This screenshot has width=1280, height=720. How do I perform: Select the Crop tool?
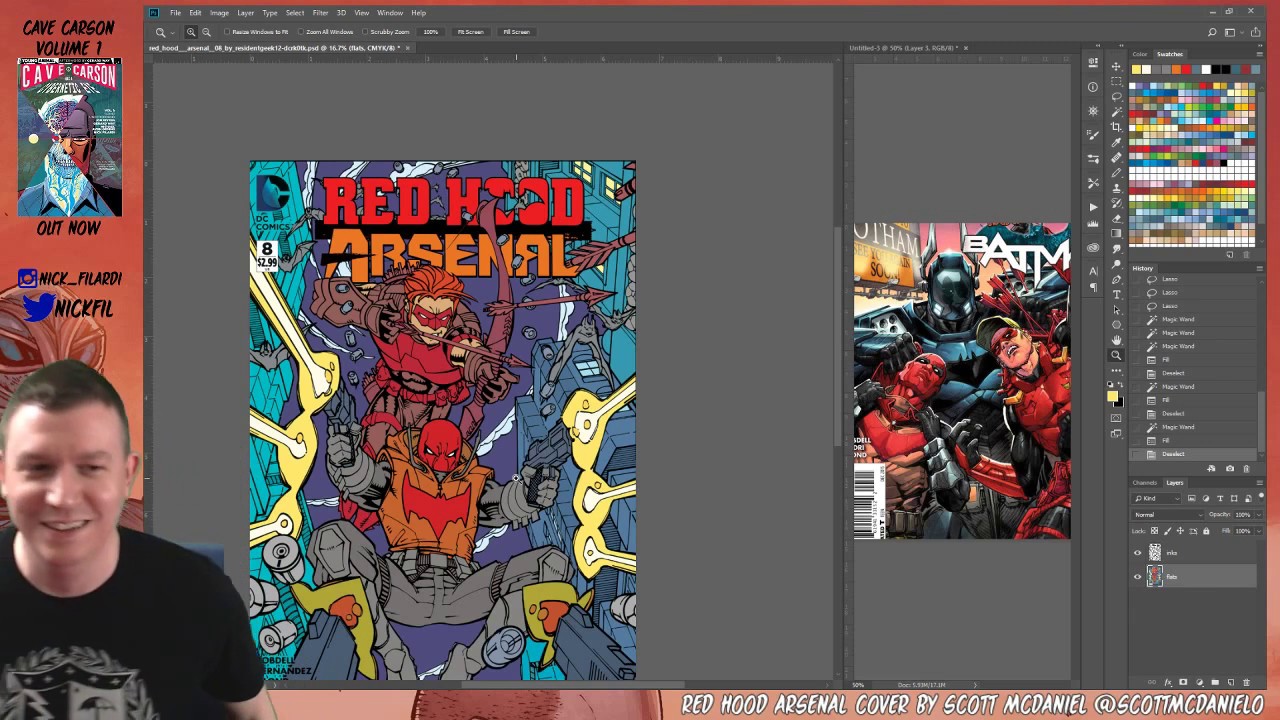[x=1116, y=126]
